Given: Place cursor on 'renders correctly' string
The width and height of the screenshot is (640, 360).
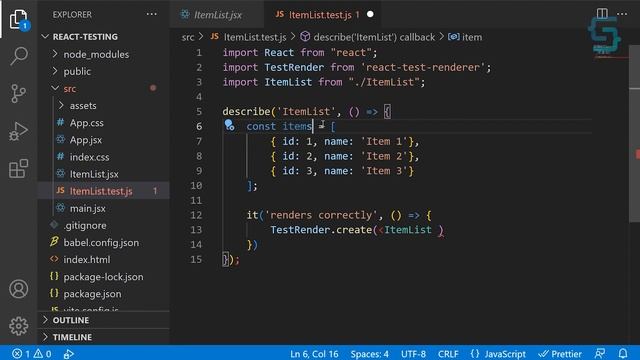Looking at the screenshot, I should pyautogui.click(x=321, y=215).
